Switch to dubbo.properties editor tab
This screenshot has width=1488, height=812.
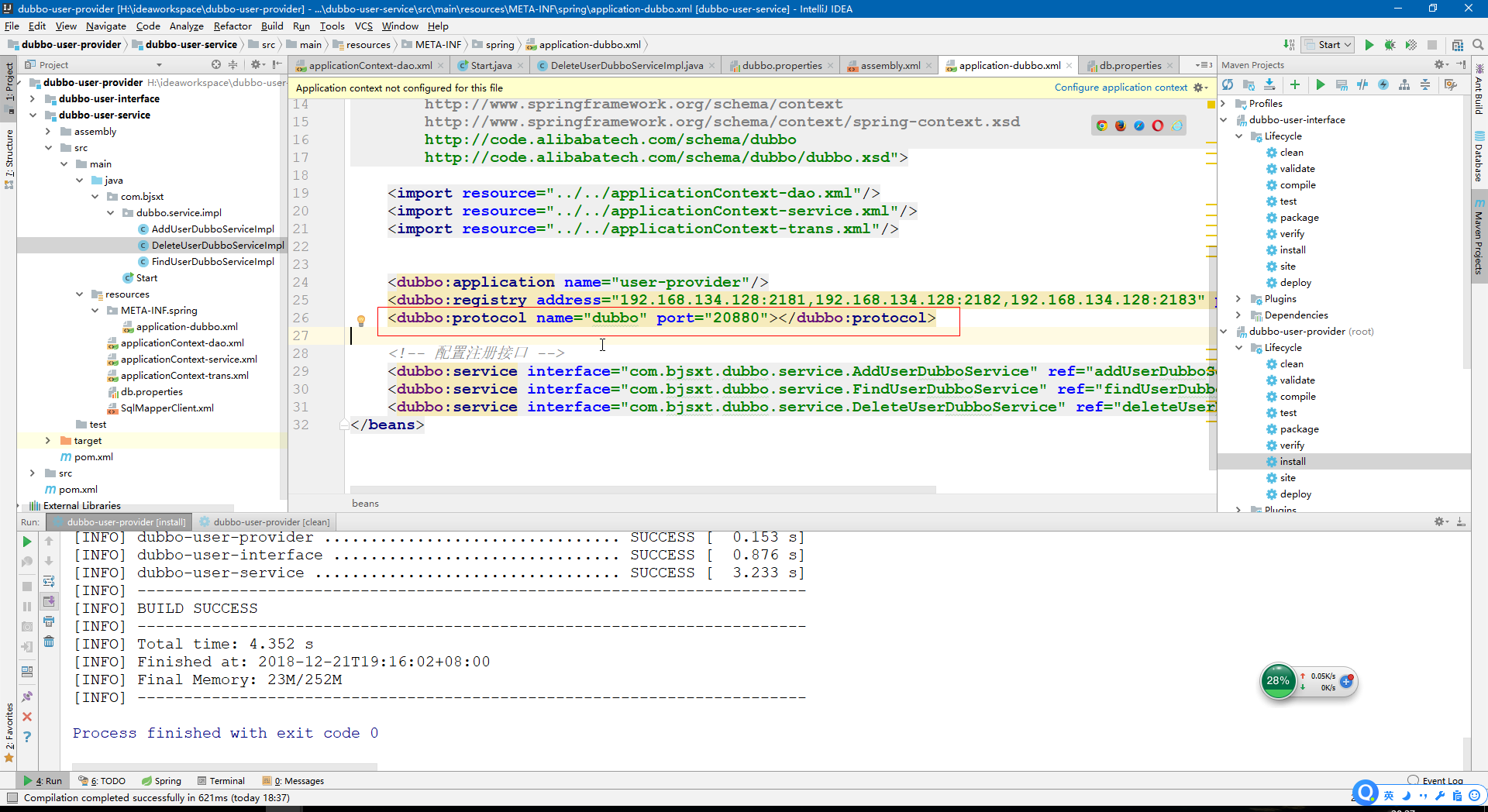coord(781,65)
